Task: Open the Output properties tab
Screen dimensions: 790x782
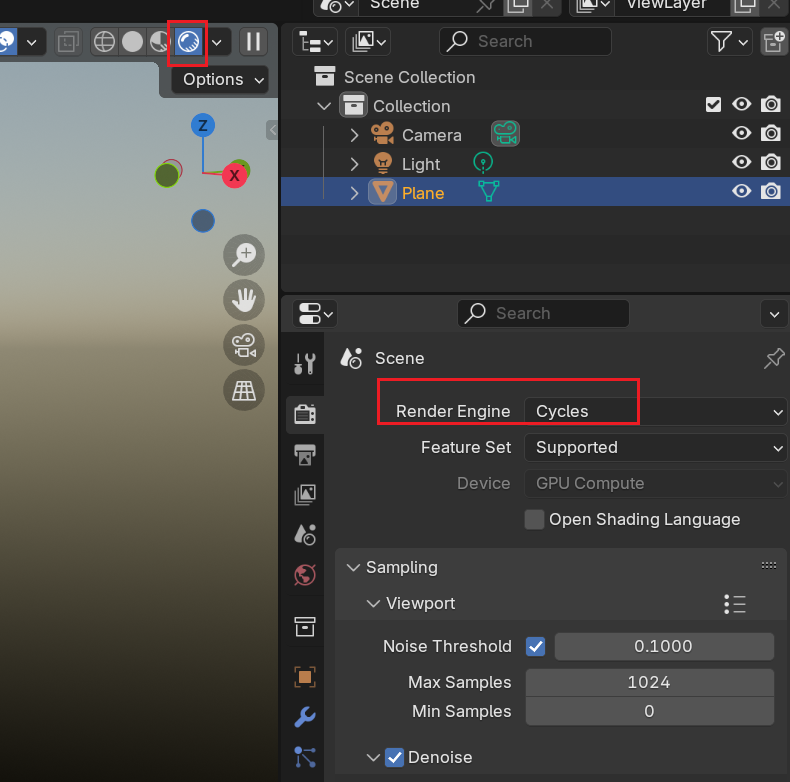Action: tap(305, 454)
